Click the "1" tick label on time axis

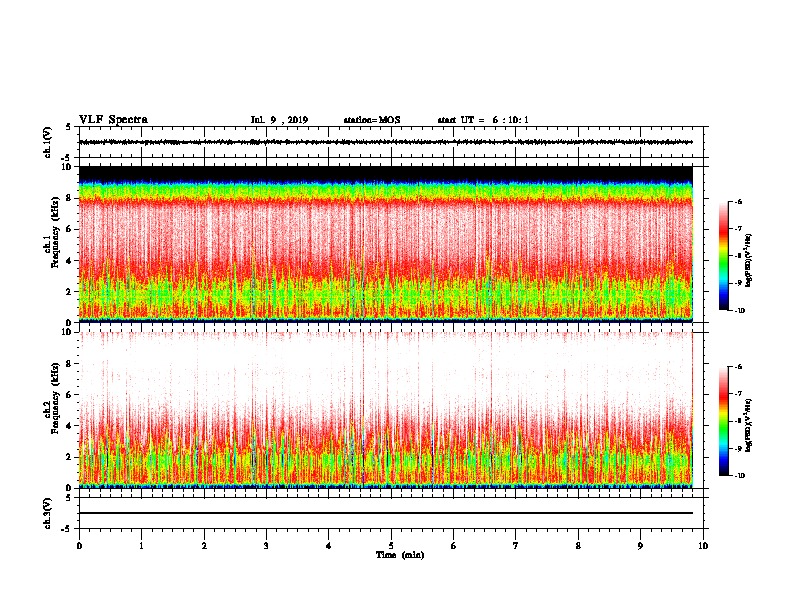click(141, 546)
